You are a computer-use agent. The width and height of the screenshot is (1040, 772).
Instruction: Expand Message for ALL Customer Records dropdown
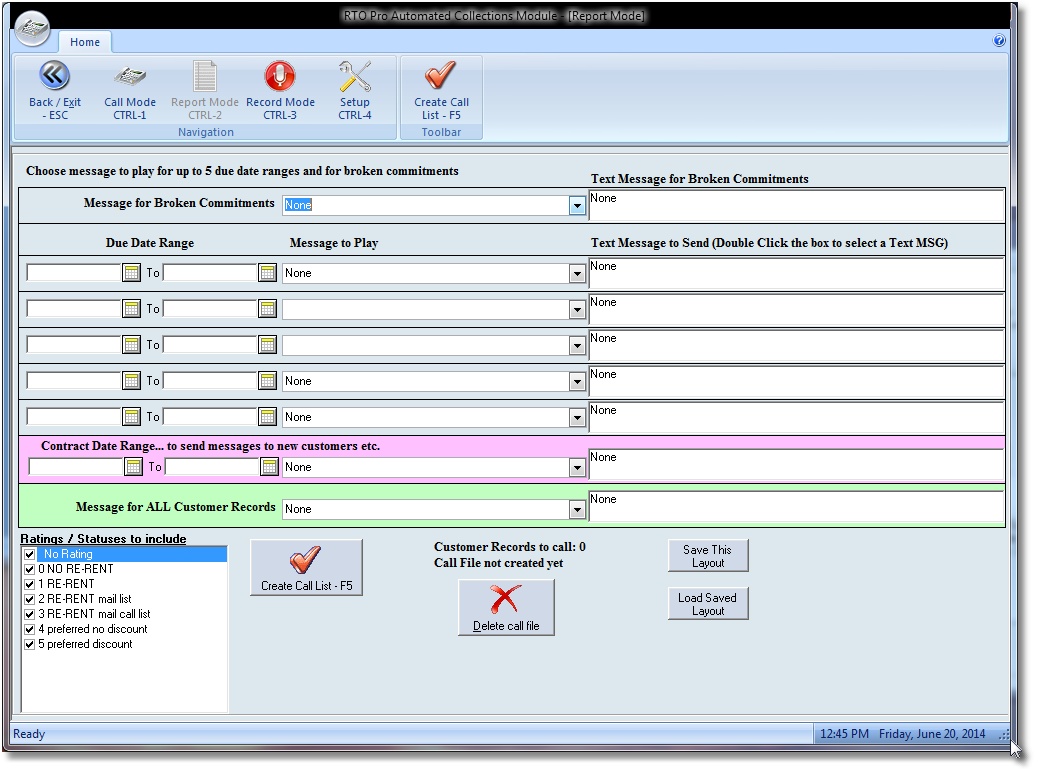[576, 509]
